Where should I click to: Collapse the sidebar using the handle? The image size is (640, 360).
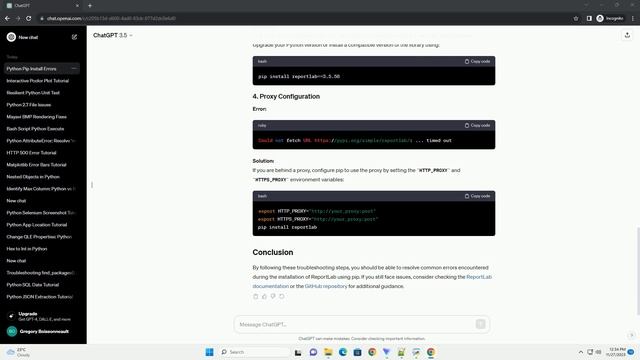pos(92,185)
